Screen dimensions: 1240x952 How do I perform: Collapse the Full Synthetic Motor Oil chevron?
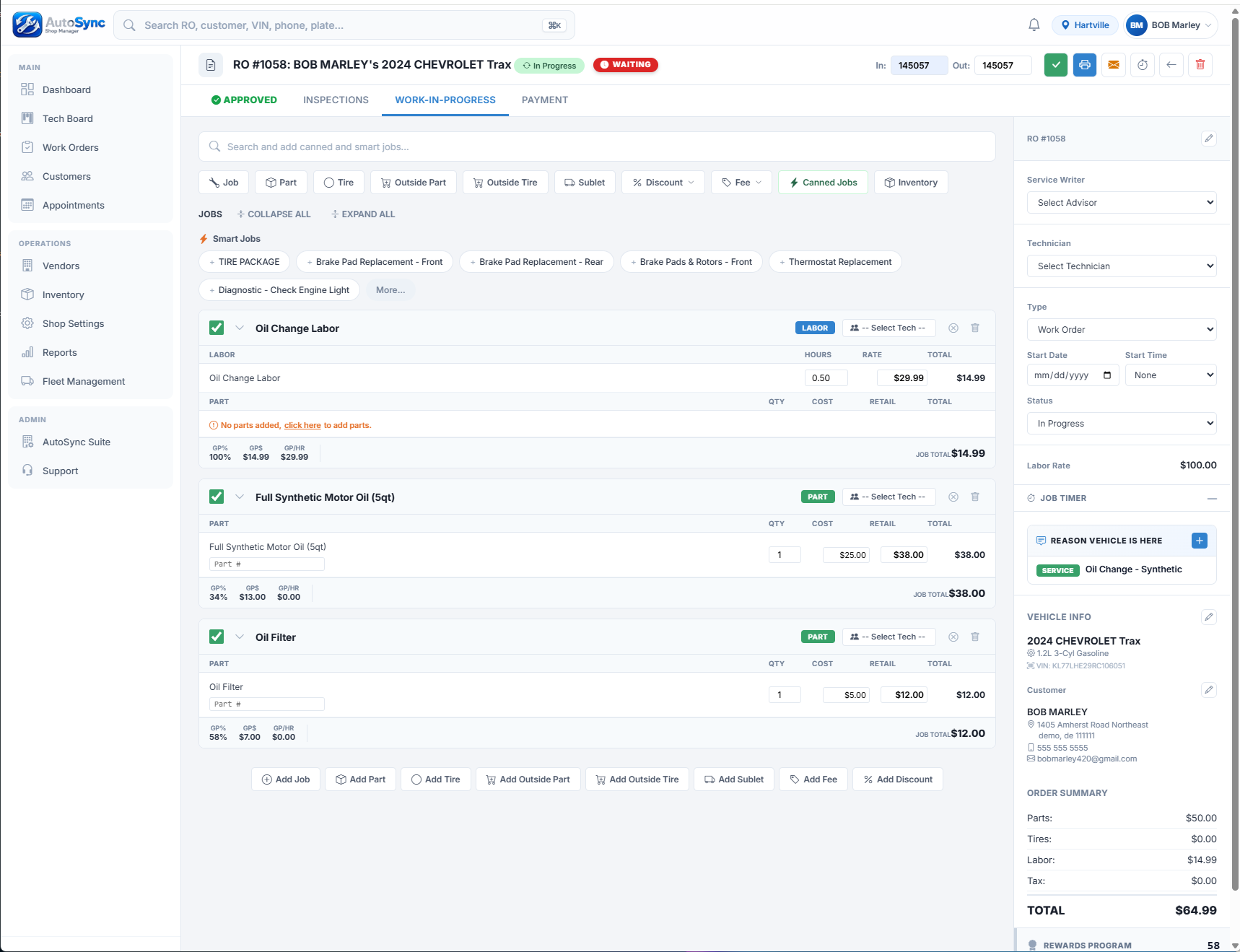click(x=240, y=497)
